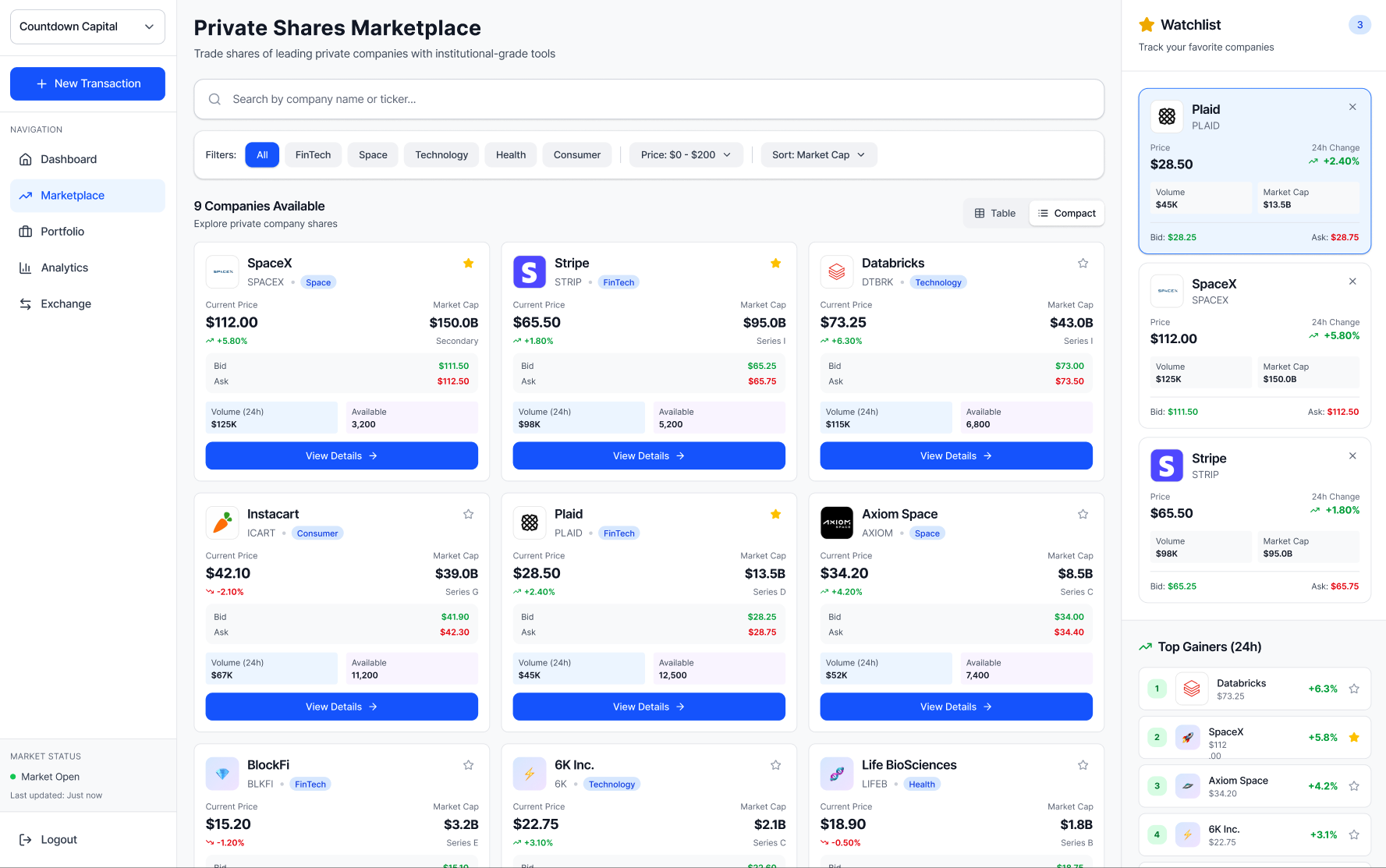Viewport: 1386px width, 868px height.
Task: Open the Analytics section
Action: 64,267
